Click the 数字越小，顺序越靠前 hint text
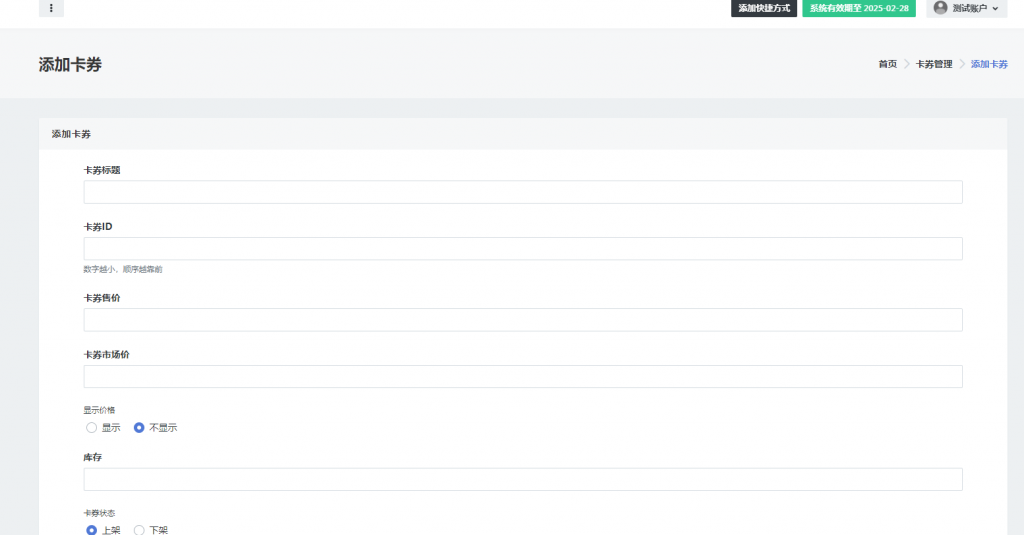 pos(123,269)
